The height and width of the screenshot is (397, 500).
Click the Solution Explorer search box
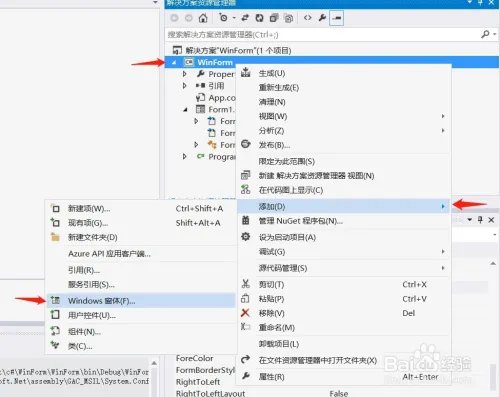click(332, 34)
